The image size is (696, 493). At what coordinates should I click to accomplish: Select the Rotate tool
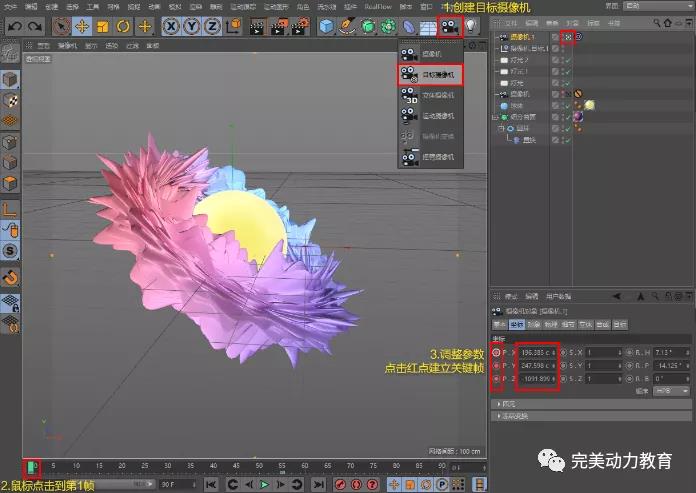tap(124, 26)
